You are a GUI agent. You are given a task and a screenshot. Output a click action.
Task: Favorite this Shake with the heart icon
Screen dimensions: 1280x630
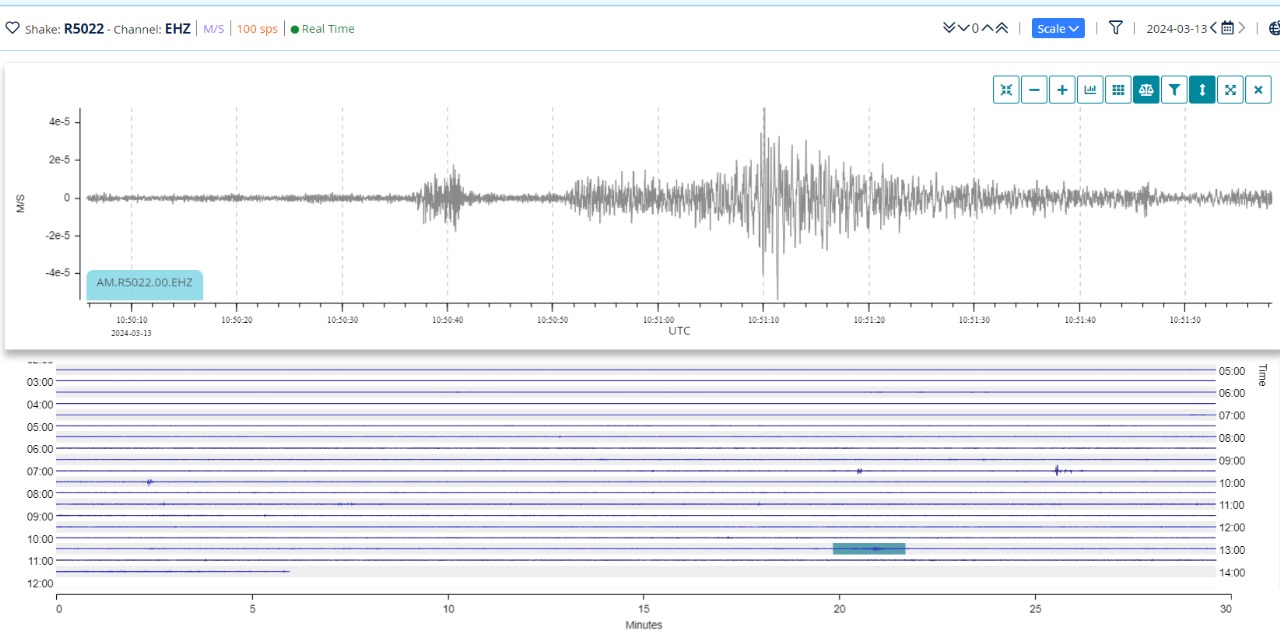point(12,29)
